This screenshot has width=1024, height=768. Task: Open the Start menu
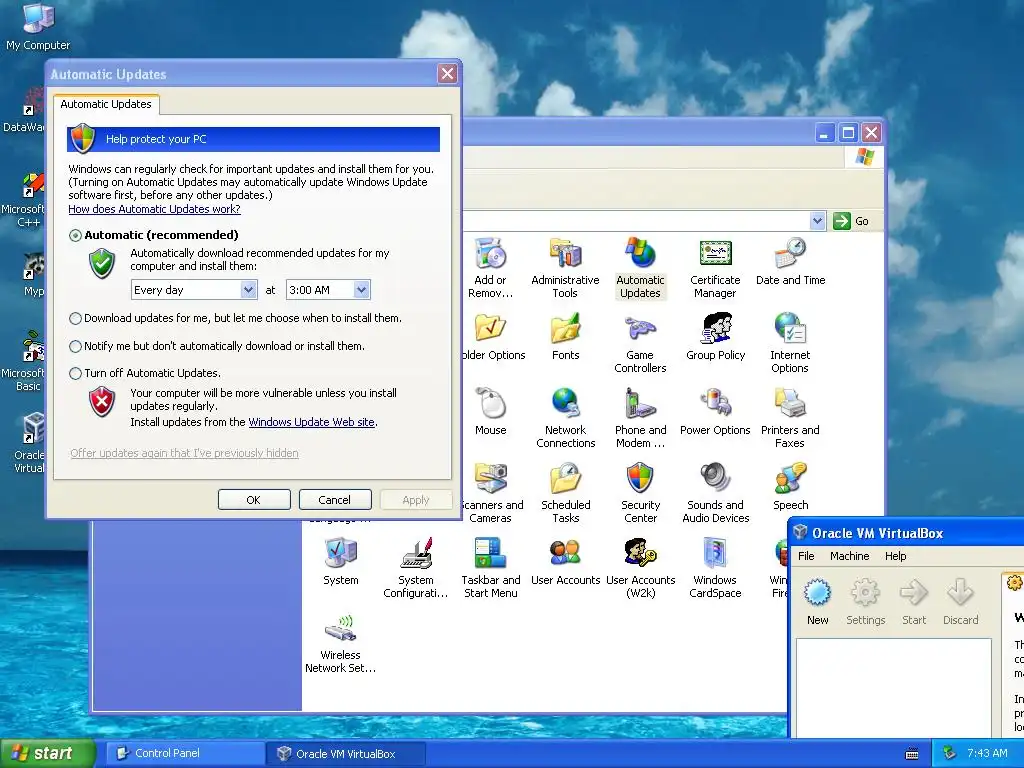(x=47, y=753)
